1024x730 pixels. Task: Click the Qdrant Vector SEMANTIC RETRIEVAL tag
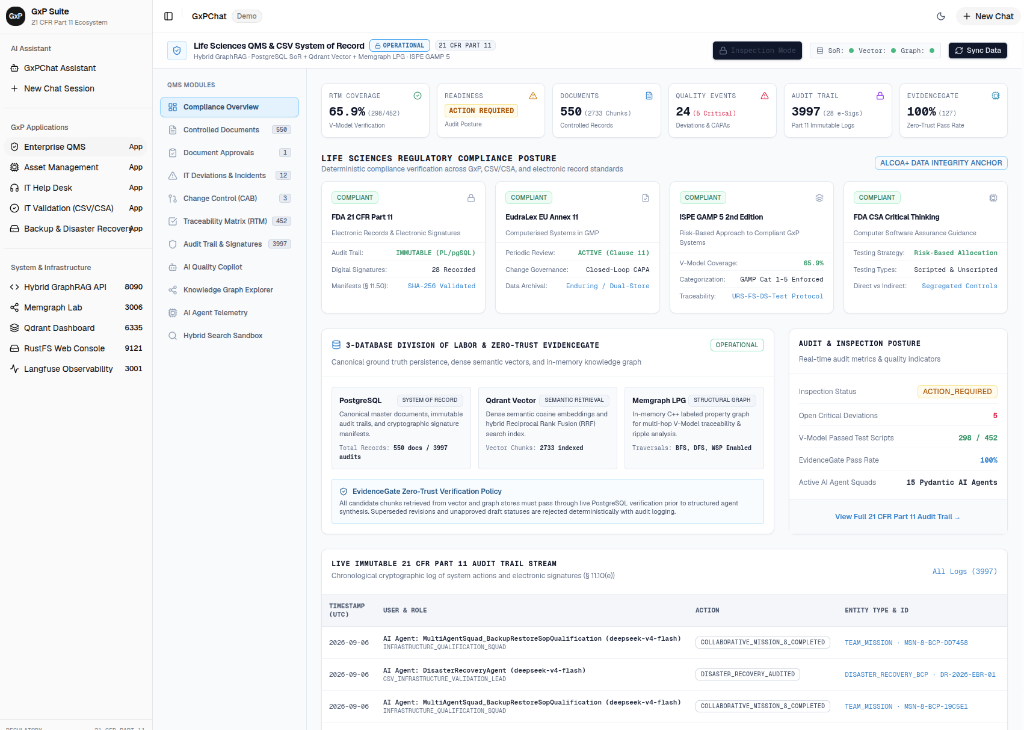pos(574,400)
